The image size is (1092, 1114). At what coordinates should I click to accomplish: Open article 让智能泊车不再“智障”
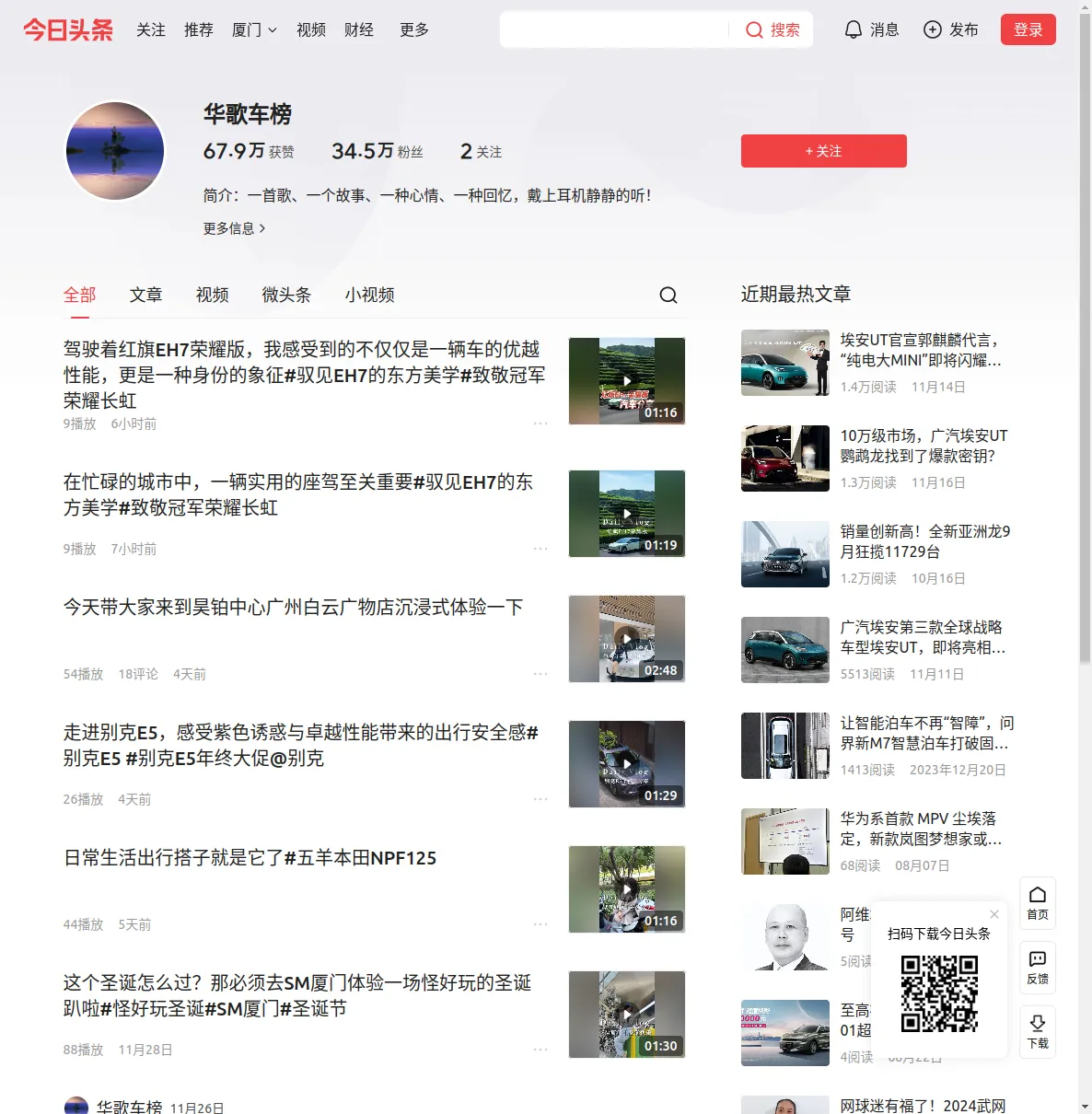click(927, 733)
